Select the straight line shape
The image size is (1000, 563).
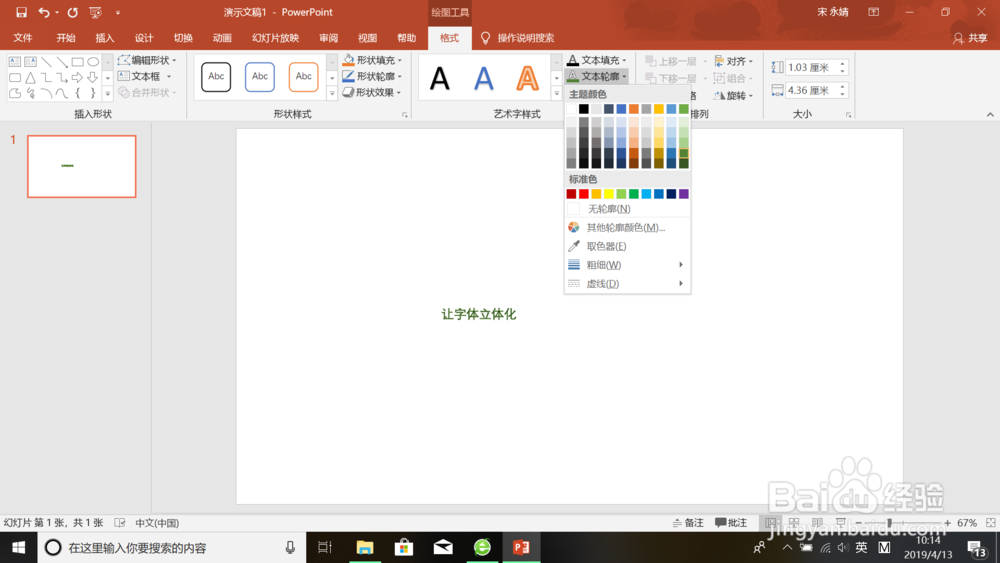click(x=46, y=62)
